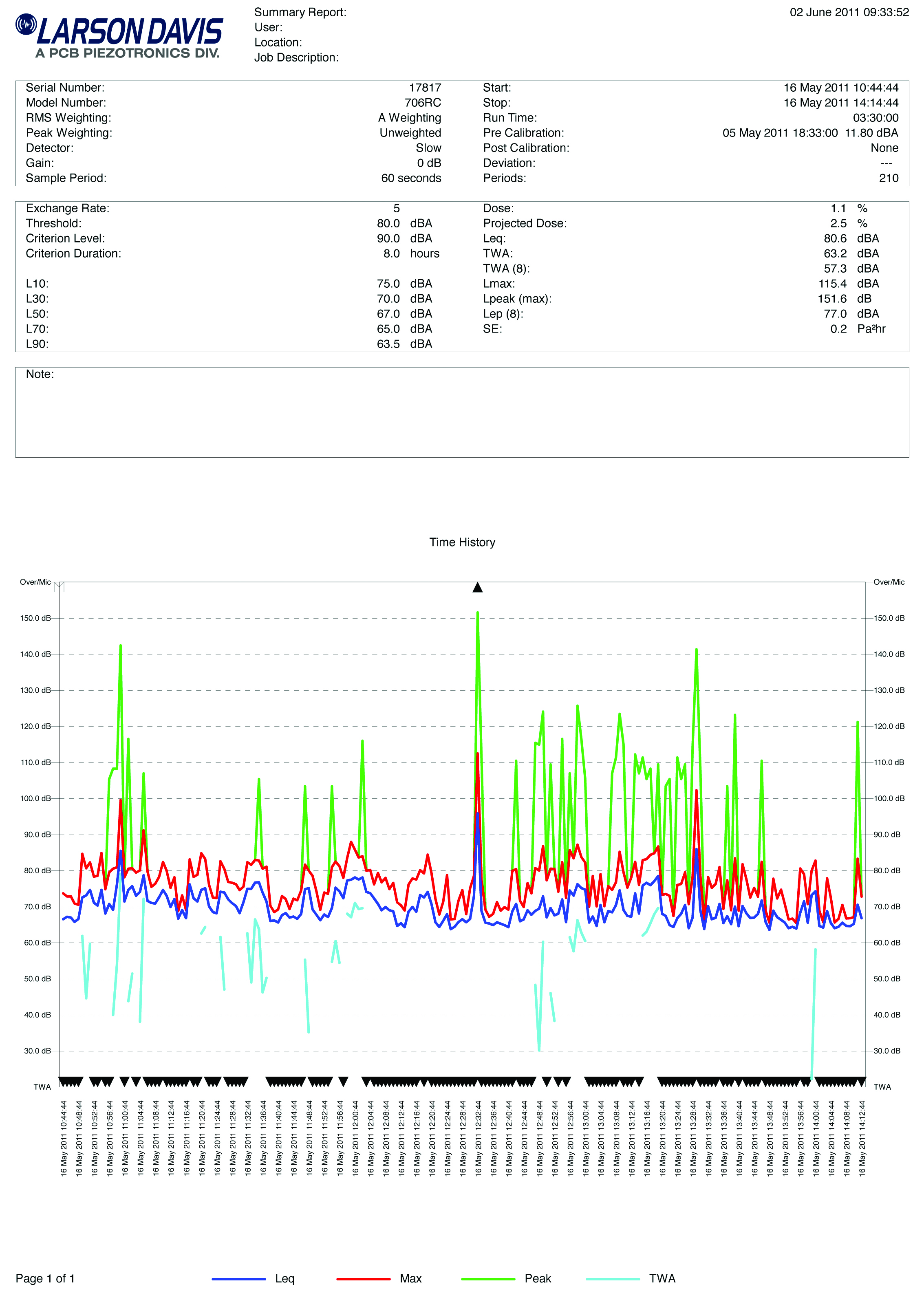Click the right Over/Mic axis label
This screenshot has width=924, height=1291.
click(889, 582)
